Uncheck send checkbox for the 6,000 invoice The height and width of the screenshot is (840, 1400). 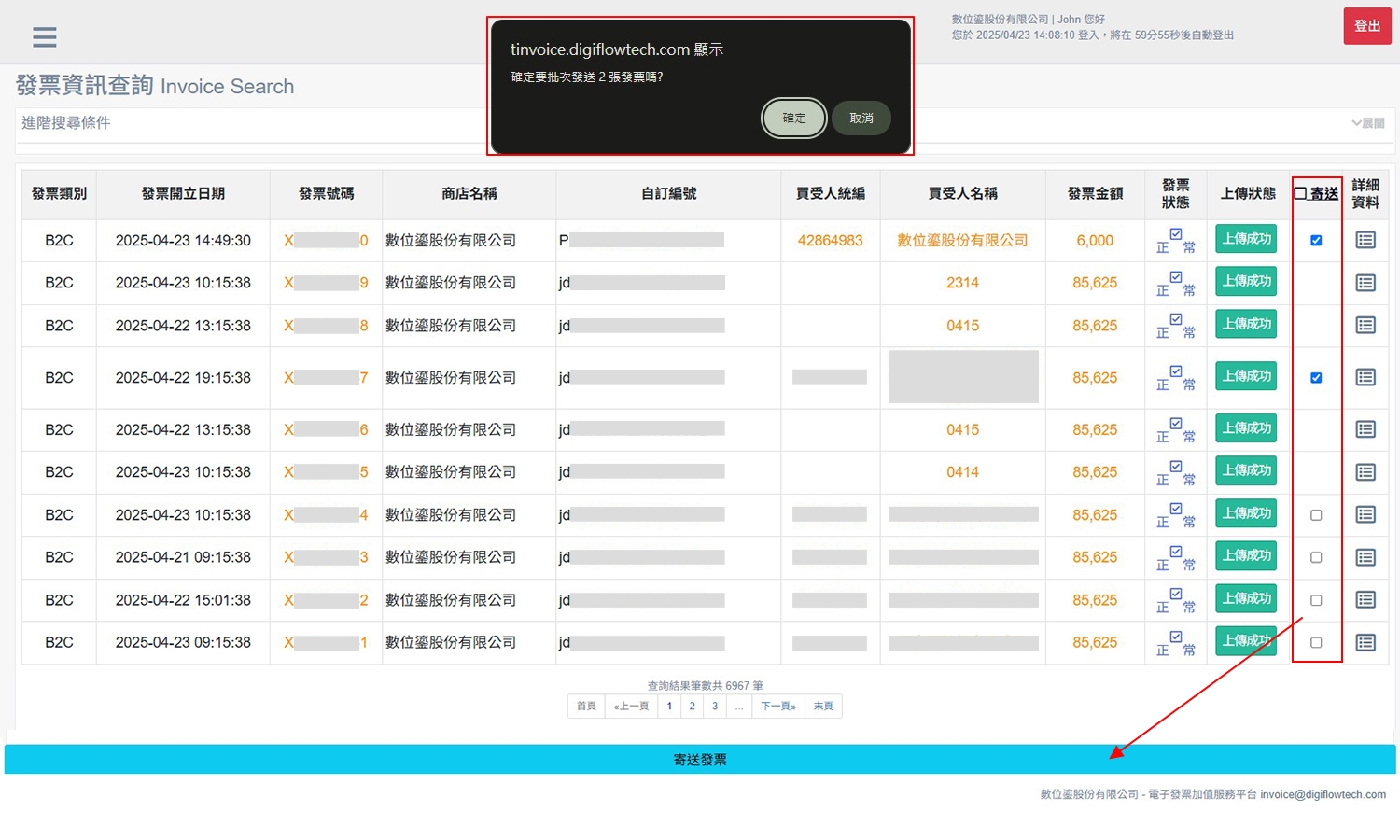pos(1316,240)
